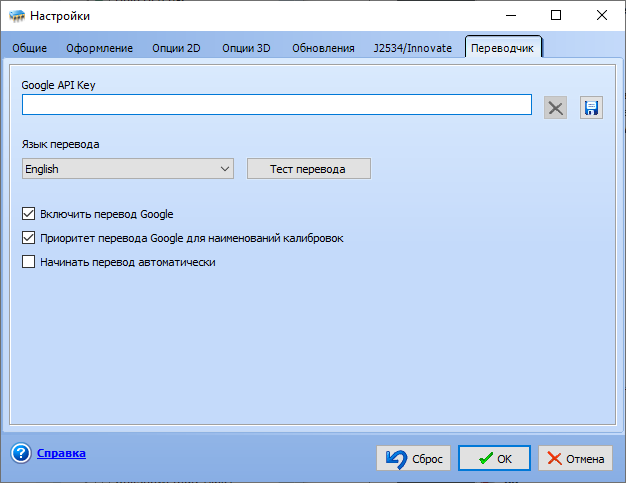Focus the Google API Key input field
Screen dimensions: 626x483
277,105
